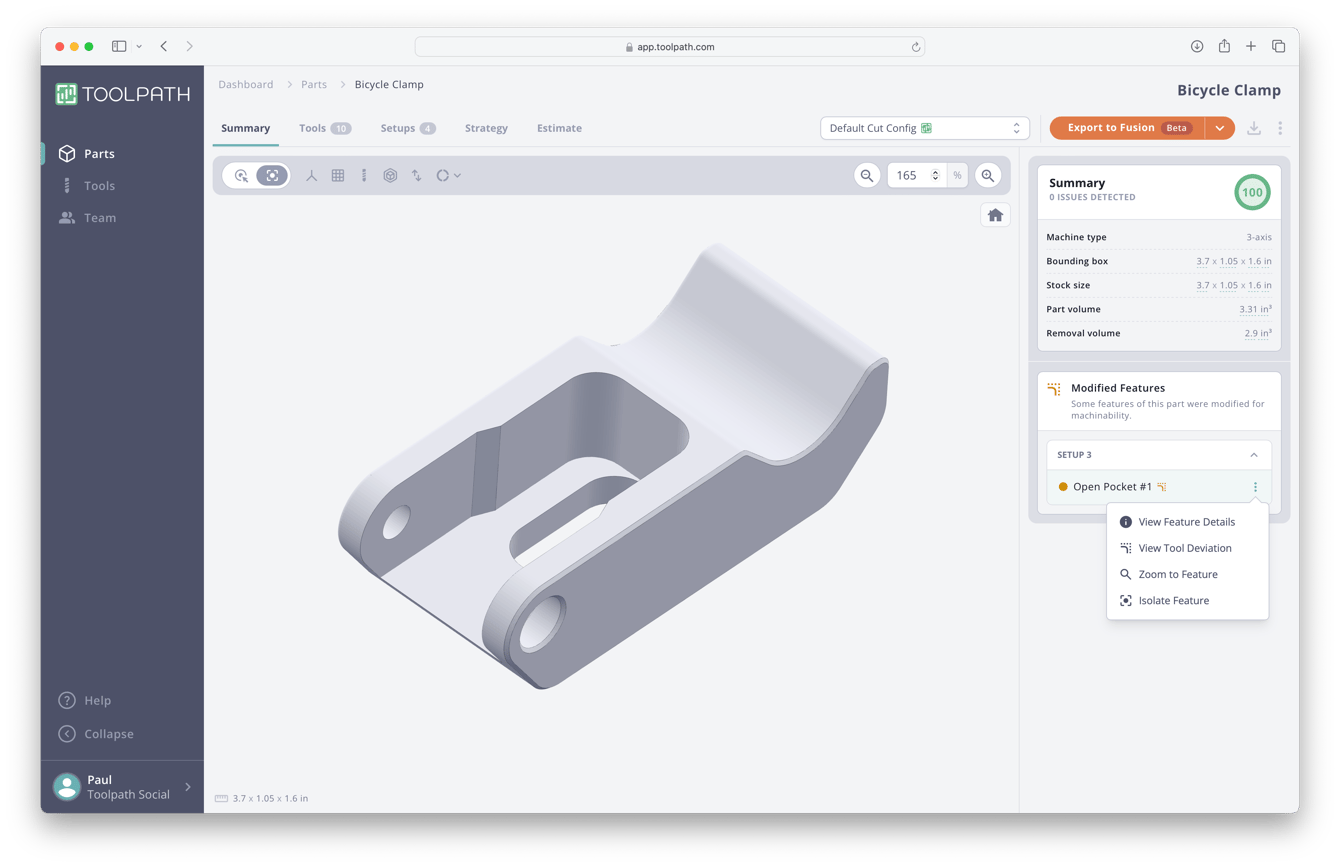Increase zoom using the 165 stepper field

point(935,170)
